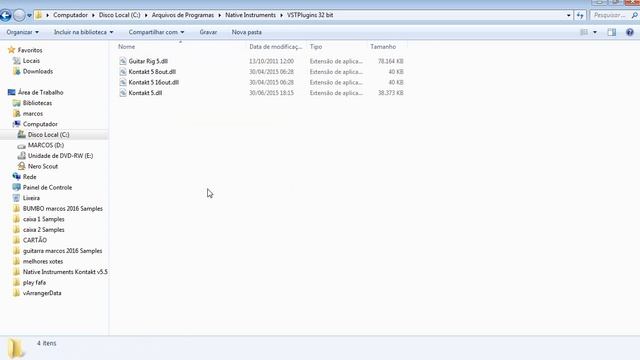The width and height of the screenshot is (640, 360).
Task: Open the Organizar menu
Action: click(22, 32)
